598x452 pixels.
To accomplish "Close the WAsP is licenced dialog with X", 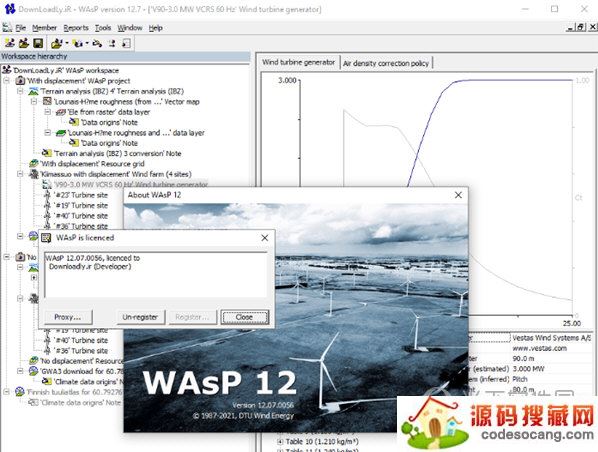I will 265,238.
